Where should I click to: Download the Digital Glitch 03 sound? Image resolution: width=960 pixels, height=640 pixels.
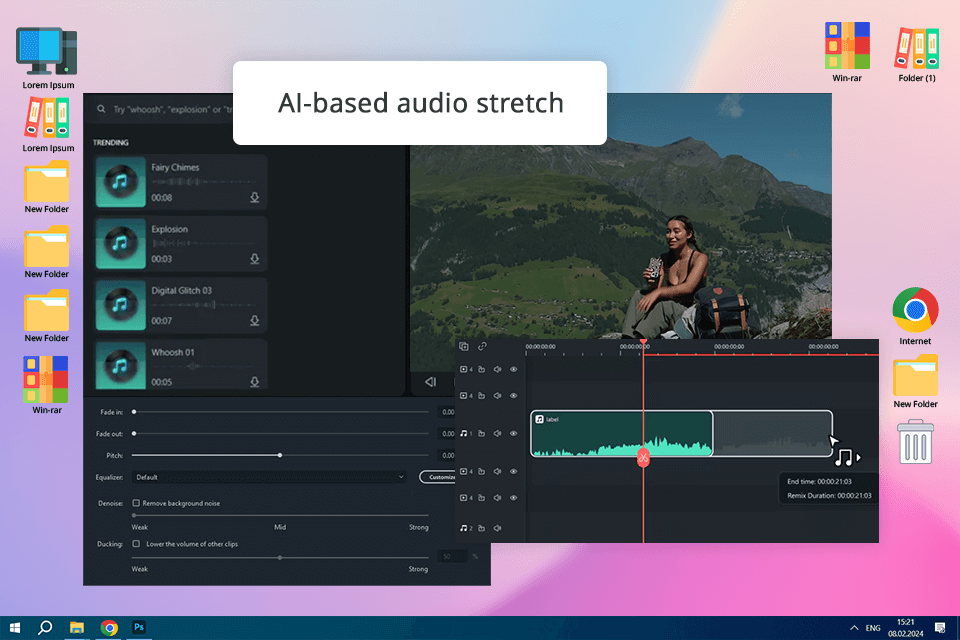(x=255, y=320)
